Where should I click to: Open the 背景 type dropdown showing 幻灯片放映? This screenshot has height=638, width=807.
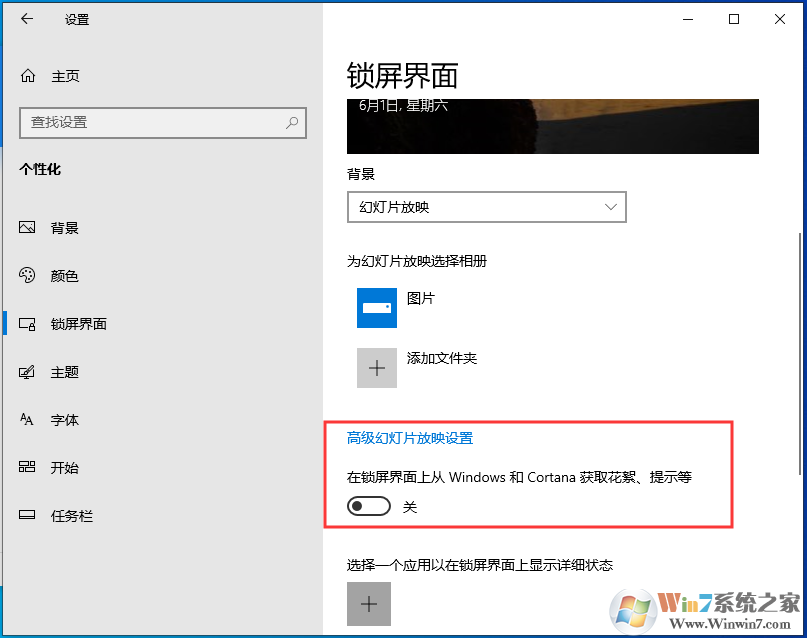coord(487,207)
